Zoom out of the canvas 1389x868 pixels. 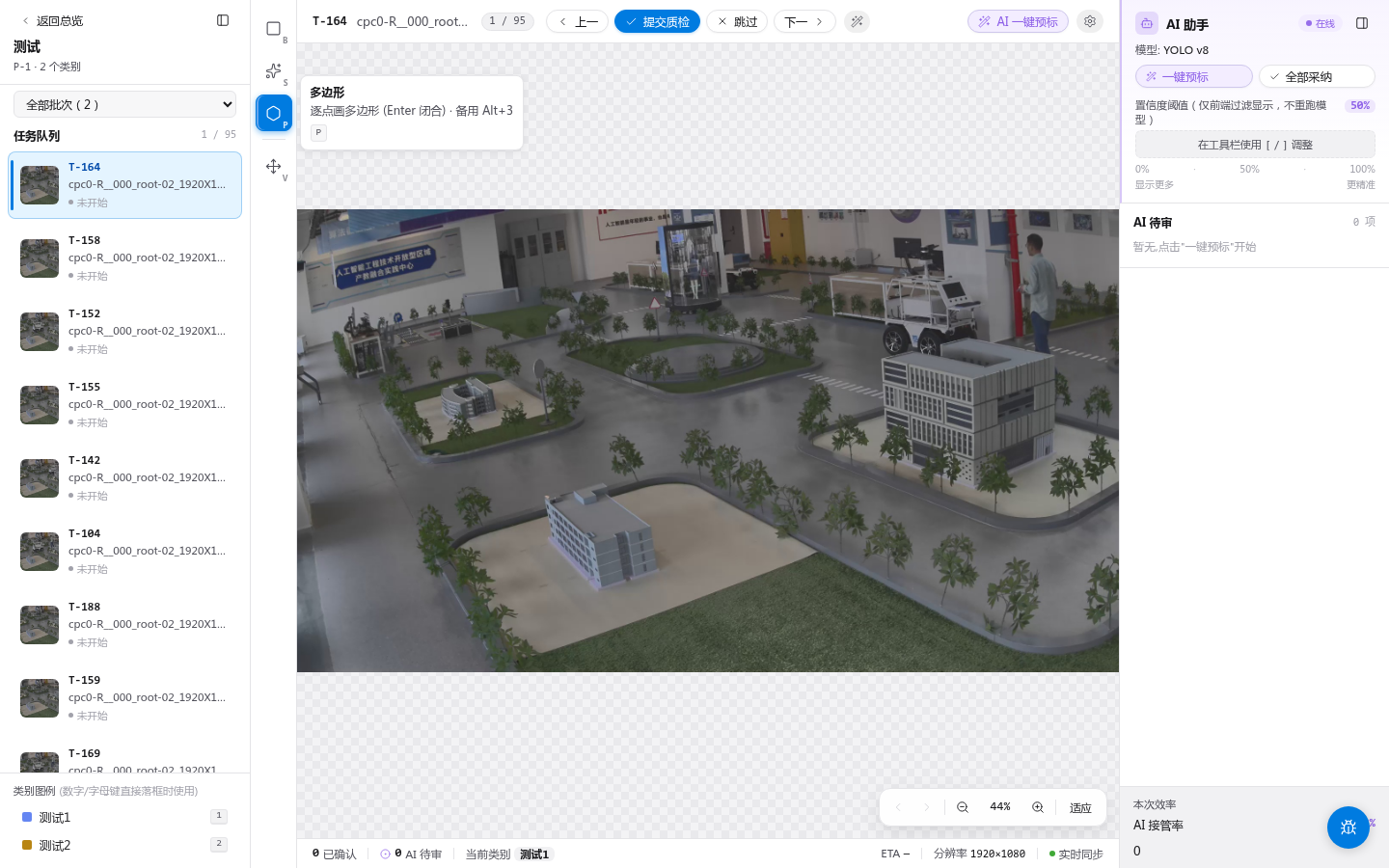pyautogui.click(x=963, y=807)
